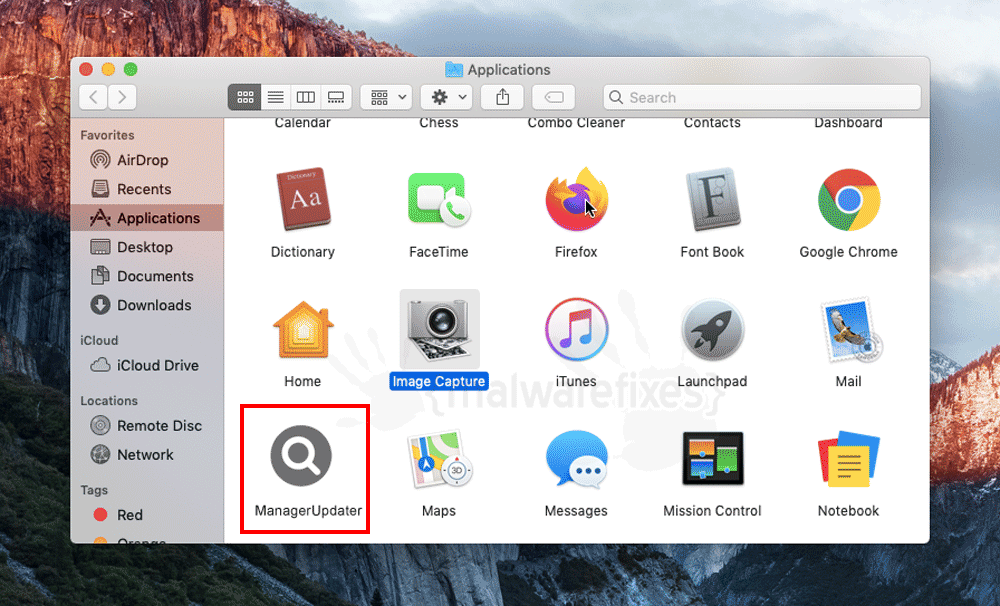Image resolution: width=1000 pixels, height=606 pixels.
Task: Select Applications in the sidebar
Action: [147, 218]
